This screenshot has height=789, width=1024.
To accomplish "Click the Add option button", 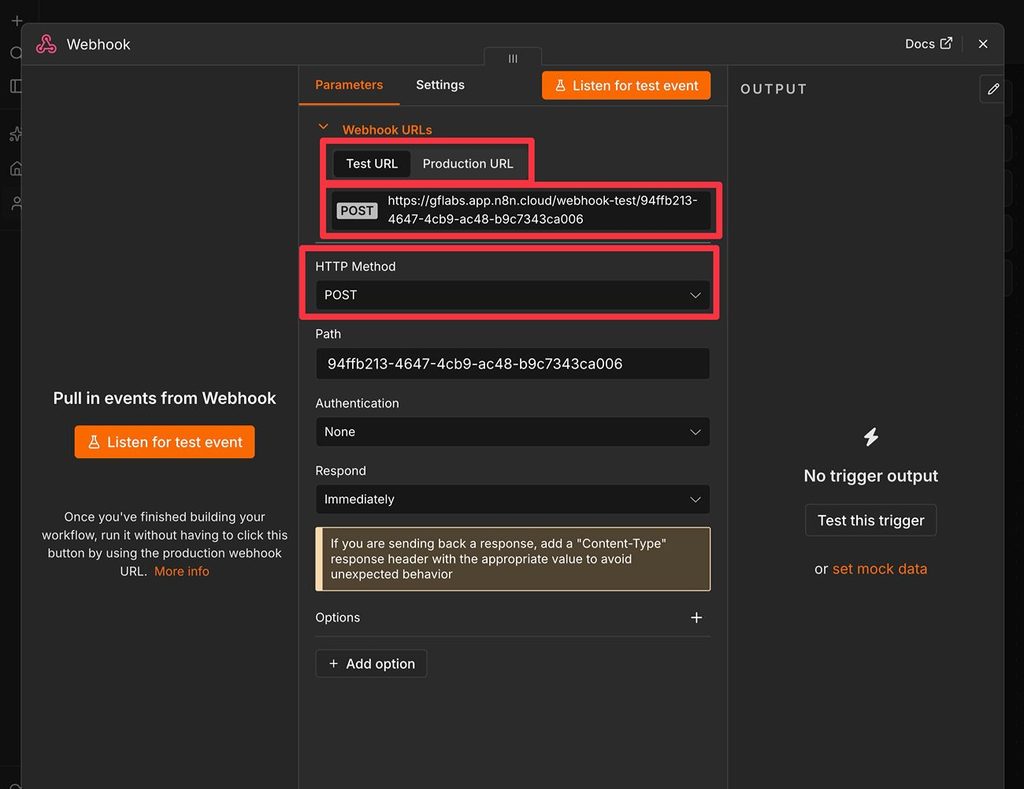I will click(371, 664).
